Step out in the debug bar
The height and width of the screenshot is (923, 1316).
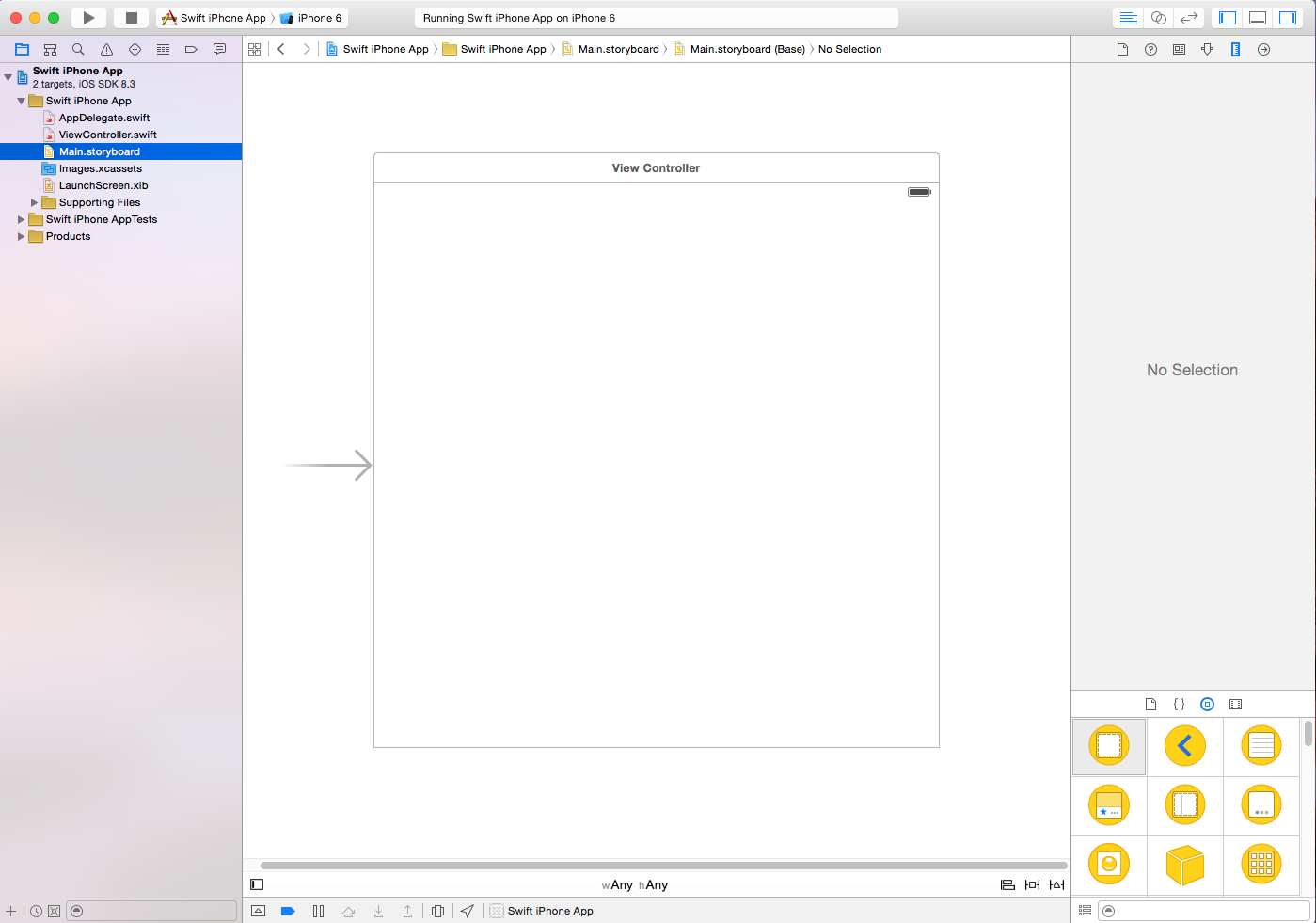tap(407, 911)
